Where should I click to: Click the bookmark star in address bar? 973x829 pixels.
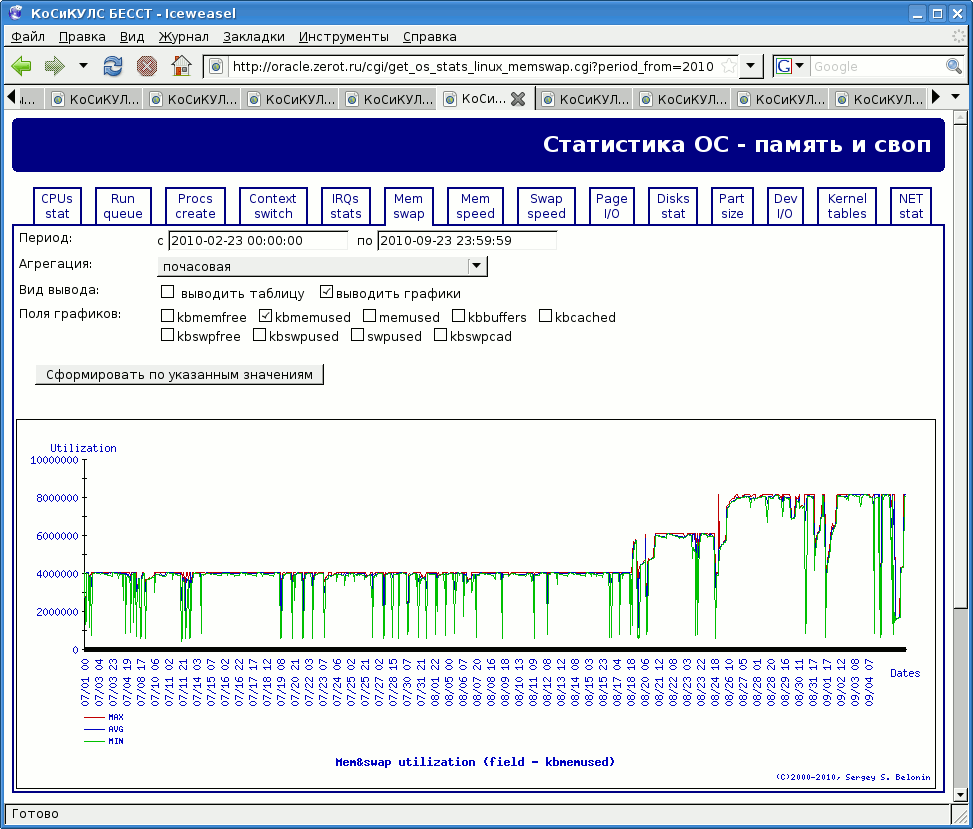(729, 66)
